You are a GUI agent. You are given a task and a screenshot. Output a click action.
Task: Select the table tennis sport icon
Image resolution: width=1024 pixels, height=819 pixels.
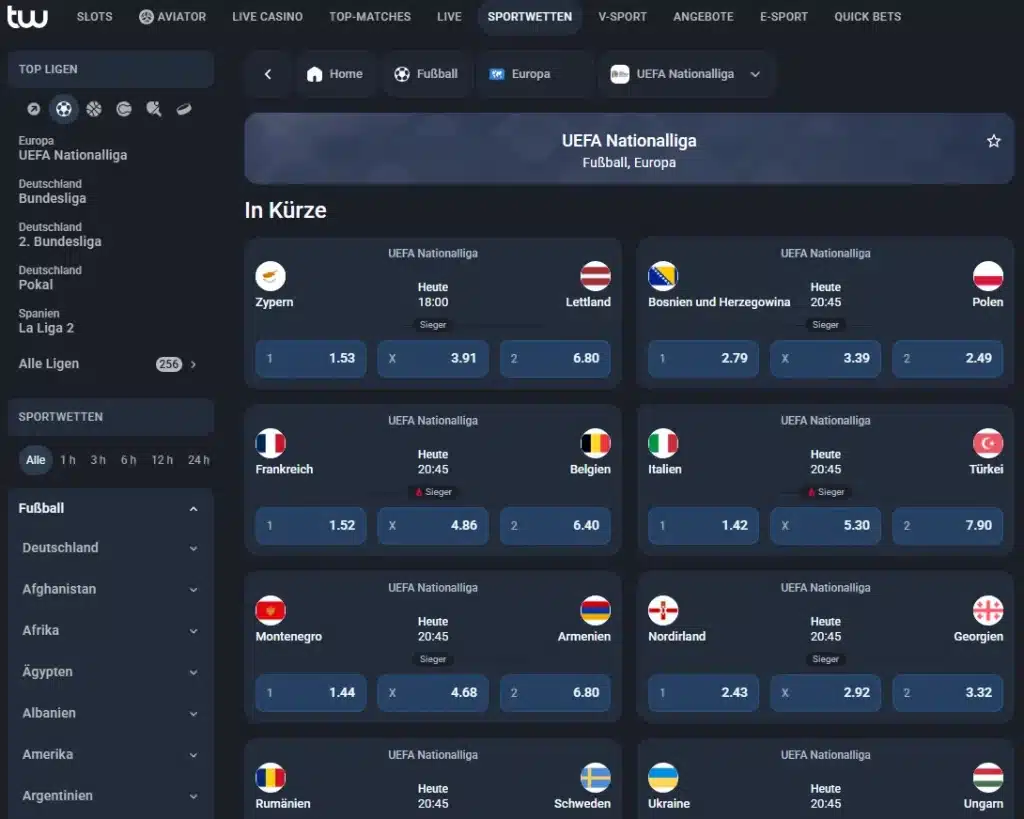click(153, 109)
